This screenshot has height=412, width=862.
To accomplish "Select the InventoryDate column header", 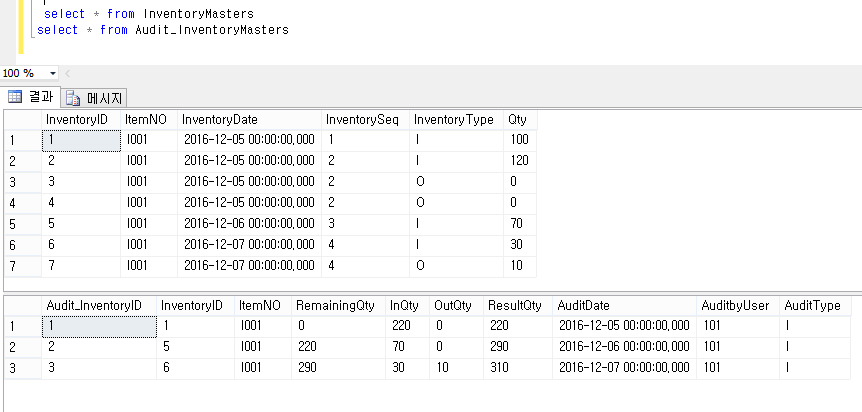I will coord(249,120).
